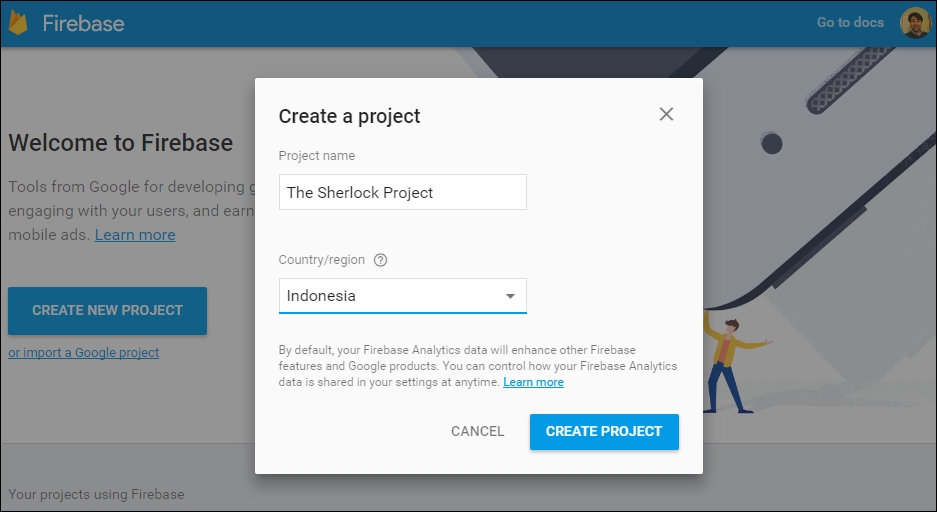Screen dimensions: 937x512
Task: Open Go to docs link
Action: pyautogui.click(x=850, y=23)
